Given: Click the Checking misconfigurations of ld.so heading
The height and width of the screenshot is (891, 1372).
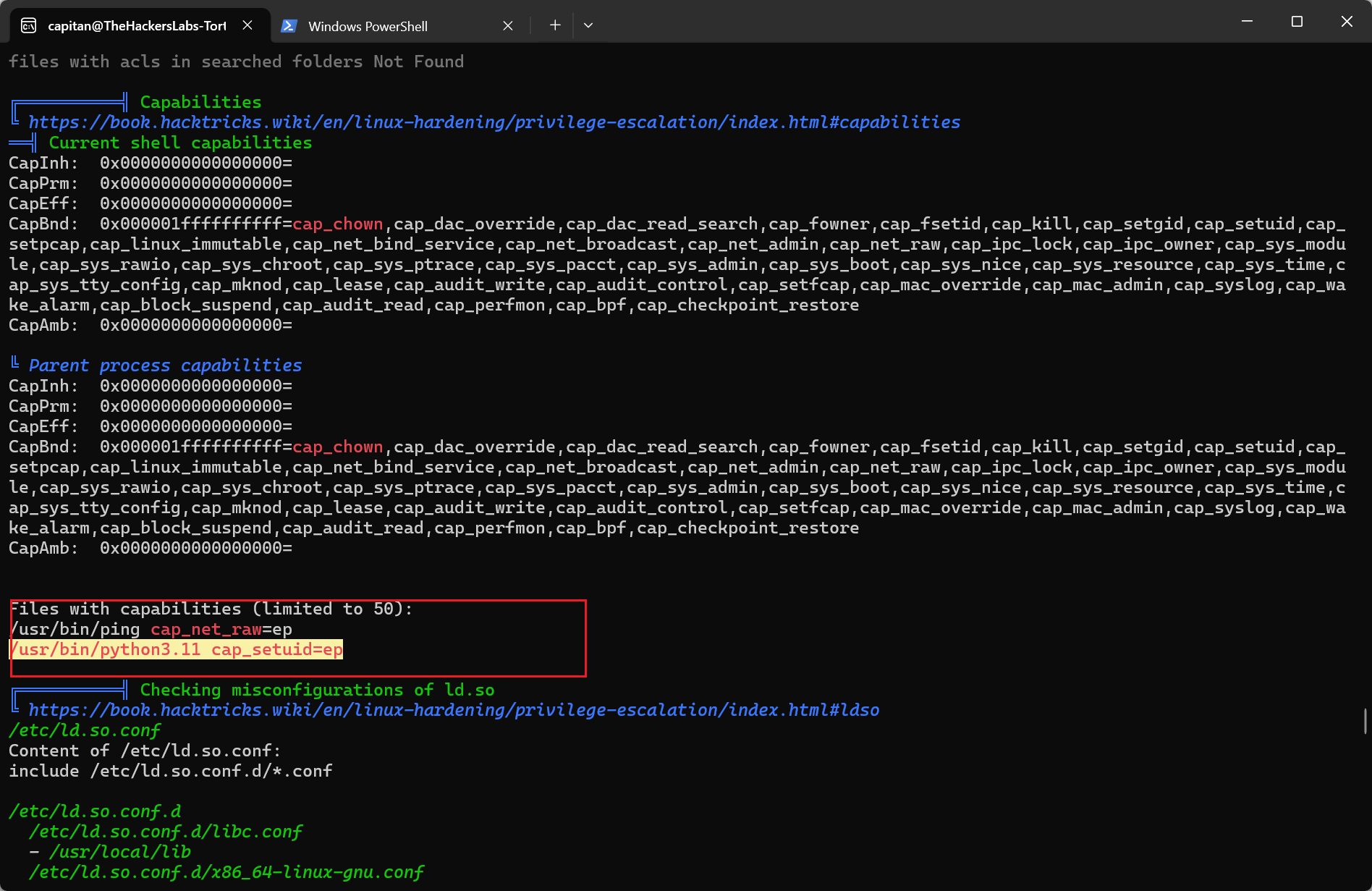Looking at the screenshot, I should click(317, 690).
